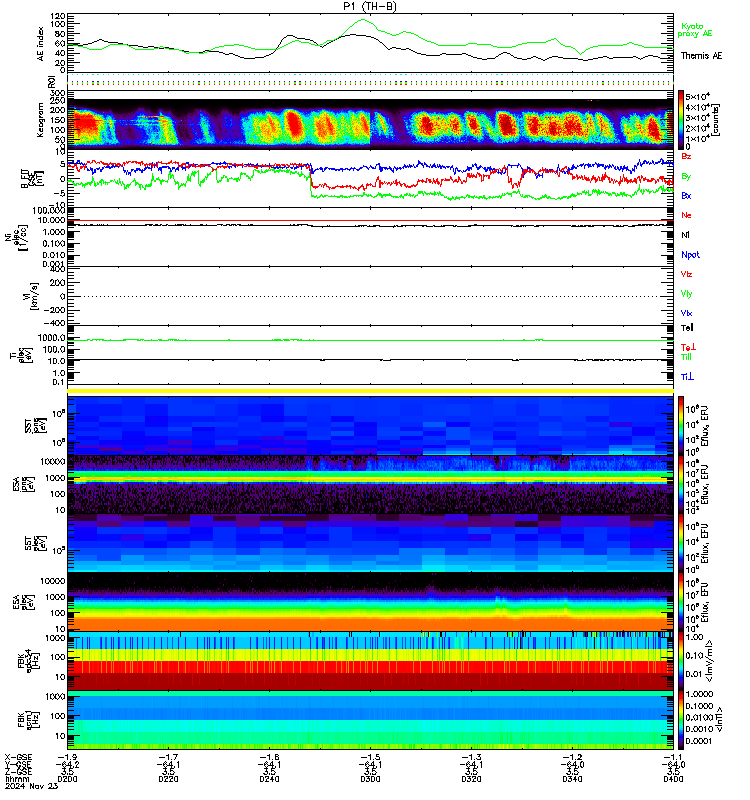Click the FBK mV/m color bar
This screenshot has width=750, height=800.
click(681, 661)
